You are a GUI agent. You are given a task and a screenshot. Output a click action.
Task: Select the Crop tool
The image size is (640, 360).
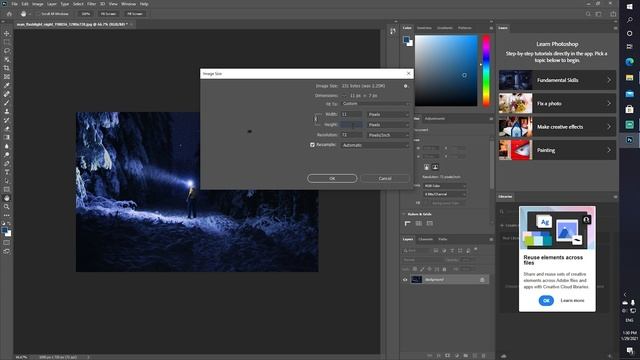point(7,68)
